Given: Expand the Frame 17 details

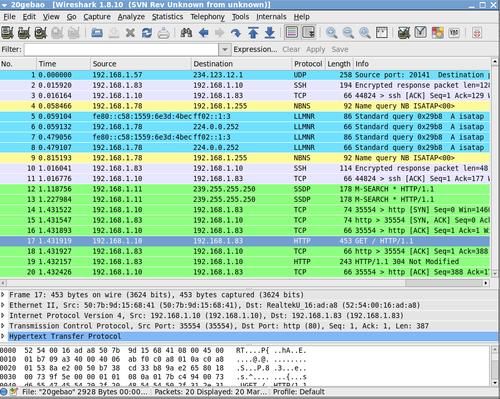Looking at the screenshot, I should tap(3, 295).
